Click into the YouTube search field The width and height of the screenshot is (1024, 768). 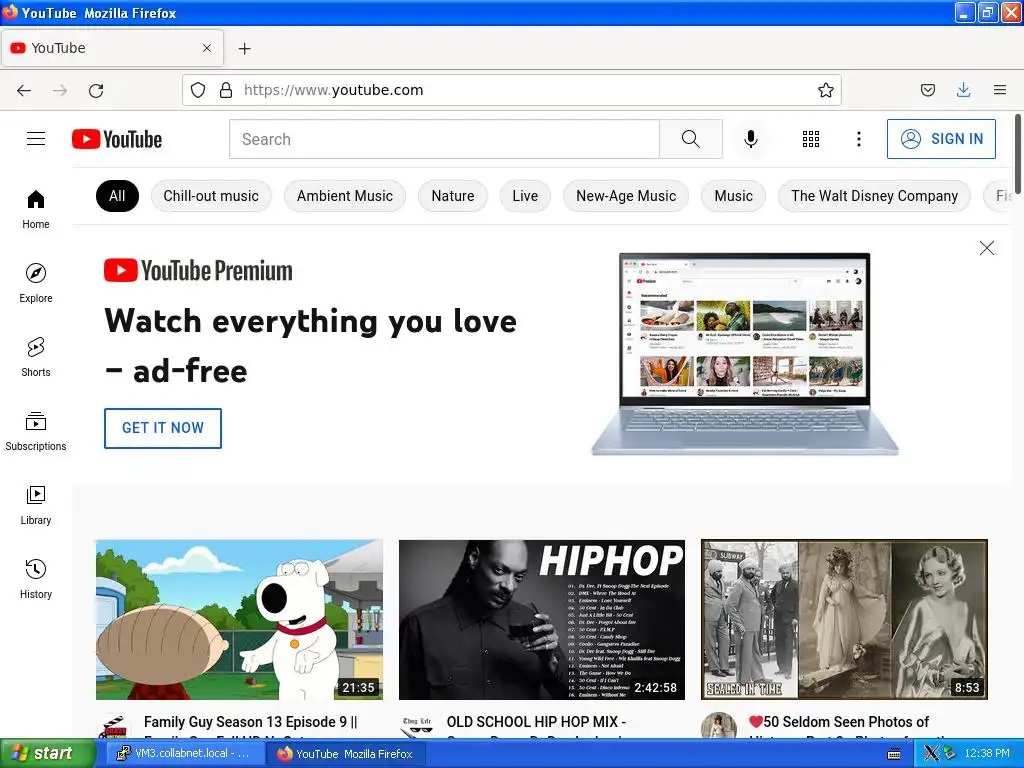pos(444,138)
